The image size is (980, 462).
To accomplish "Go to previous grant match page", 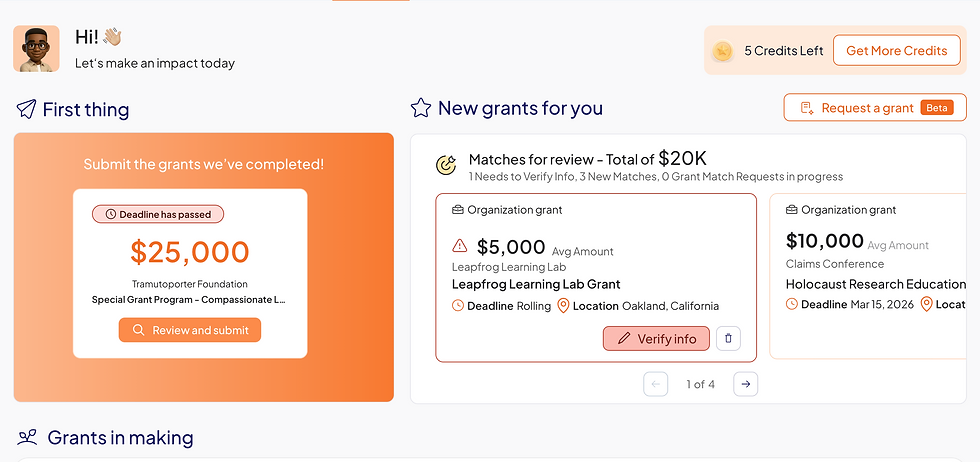I will click(655, 384).
